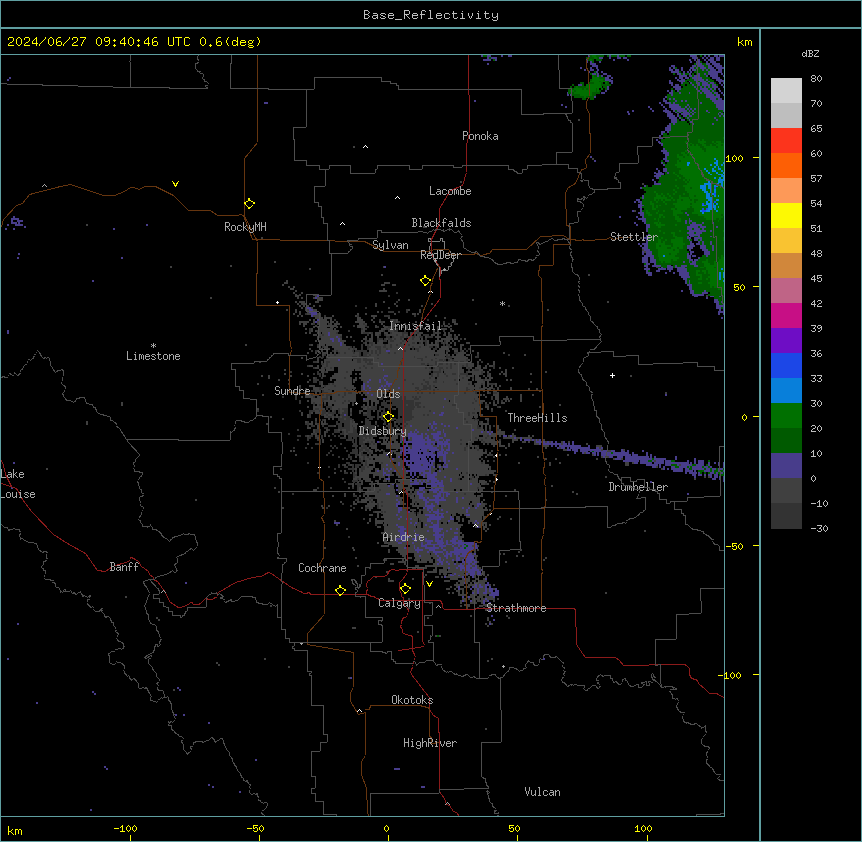Click the Olds city label
The width and height of the screenshot is (862, 842).
[x=388, y=394]
